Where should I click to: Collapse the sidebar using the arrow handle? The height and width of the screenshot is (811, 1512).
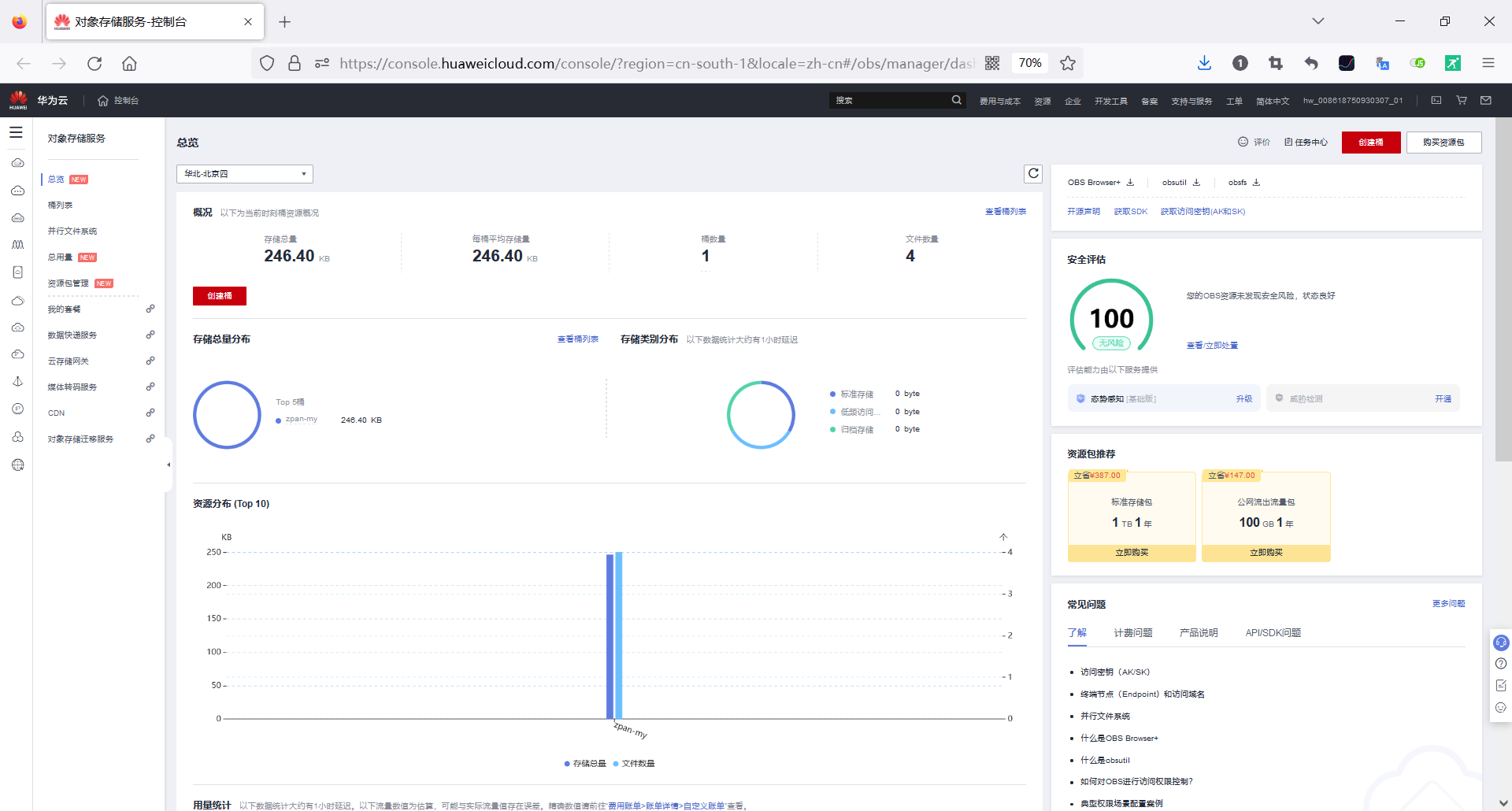(169, 465)
